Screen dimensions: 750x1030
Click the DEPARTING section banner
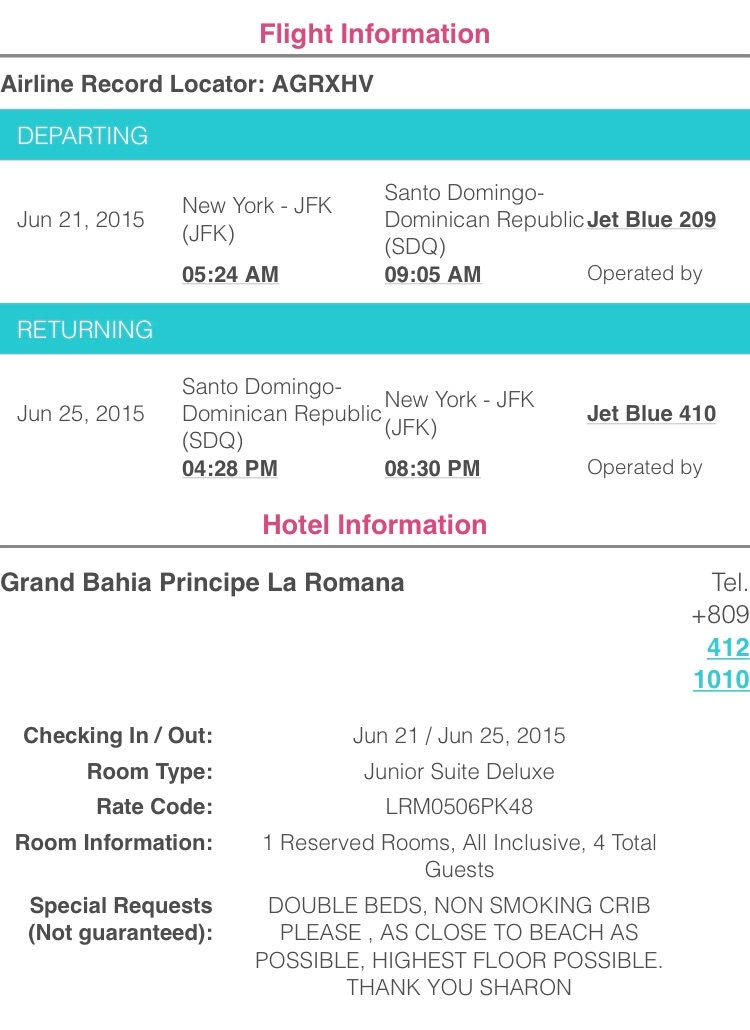tap(375, 136)
